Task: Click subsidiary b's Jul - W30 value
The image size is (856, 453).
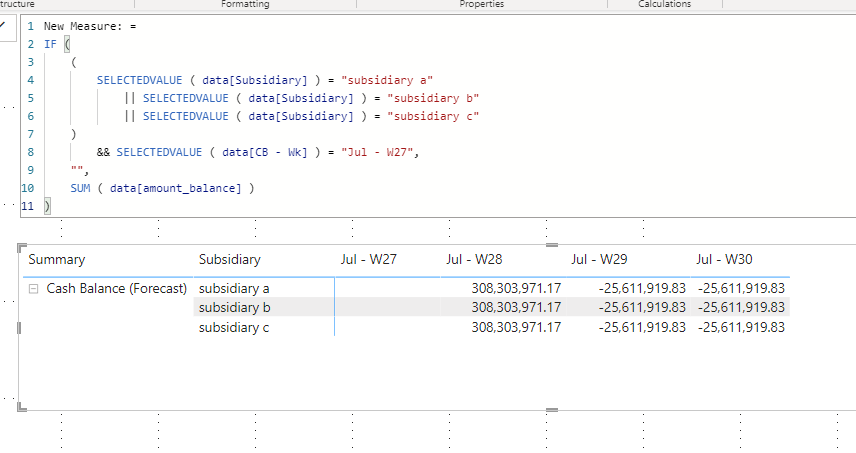Action: (741, 307)
